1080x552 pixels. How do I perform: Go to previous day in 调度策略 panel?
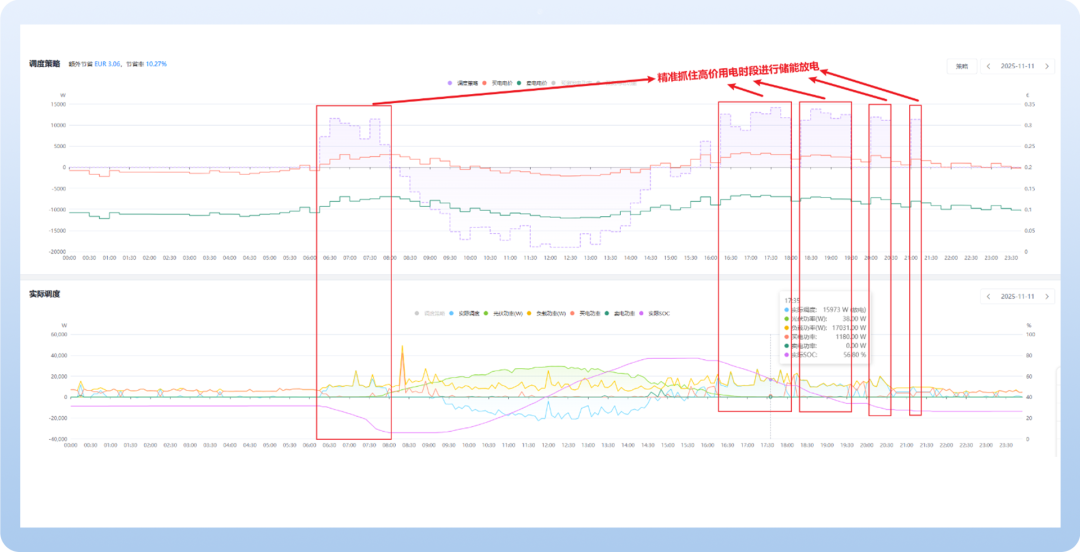989,66
